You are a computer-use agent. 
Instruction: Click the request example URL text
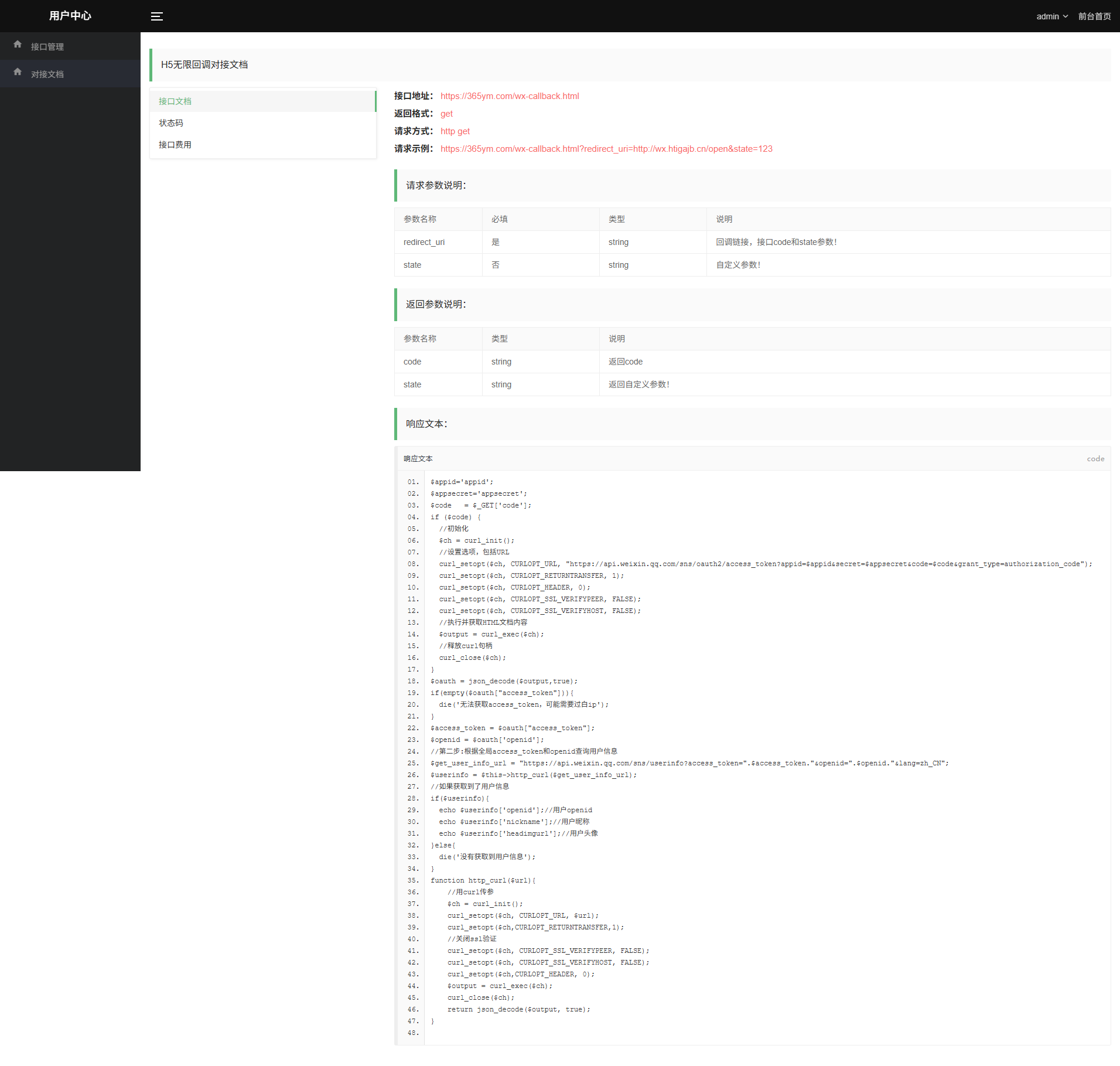tap(606, 149)
